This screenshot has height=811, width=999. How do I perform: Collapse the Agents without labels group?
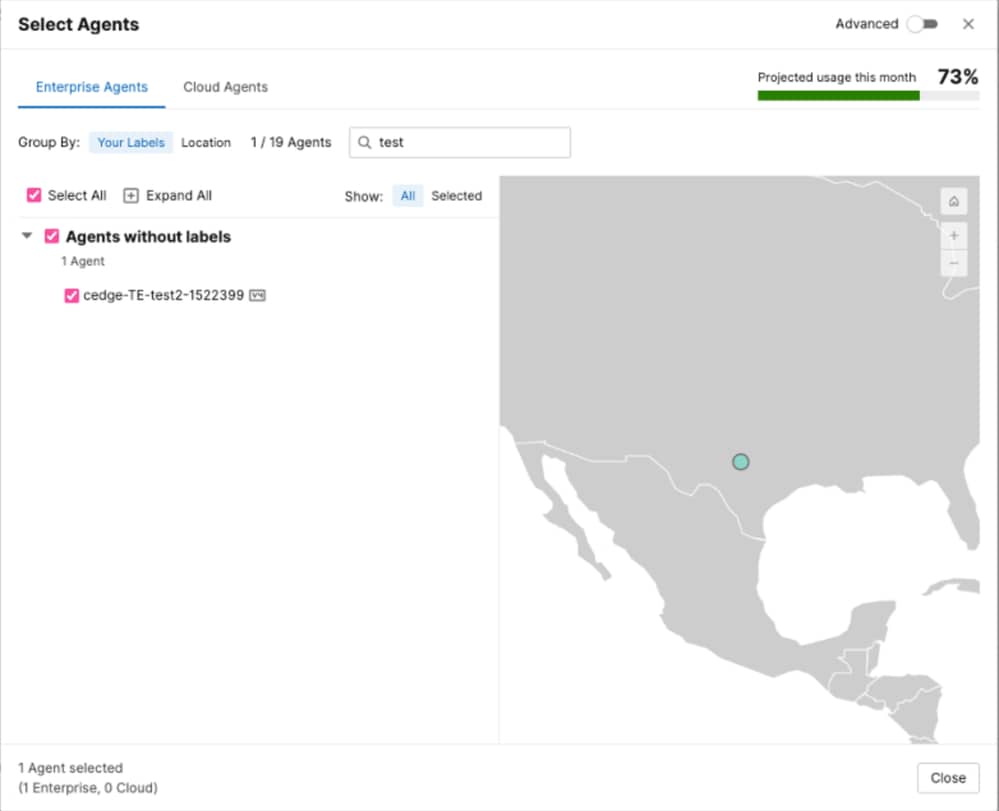[x=27, y=237]
